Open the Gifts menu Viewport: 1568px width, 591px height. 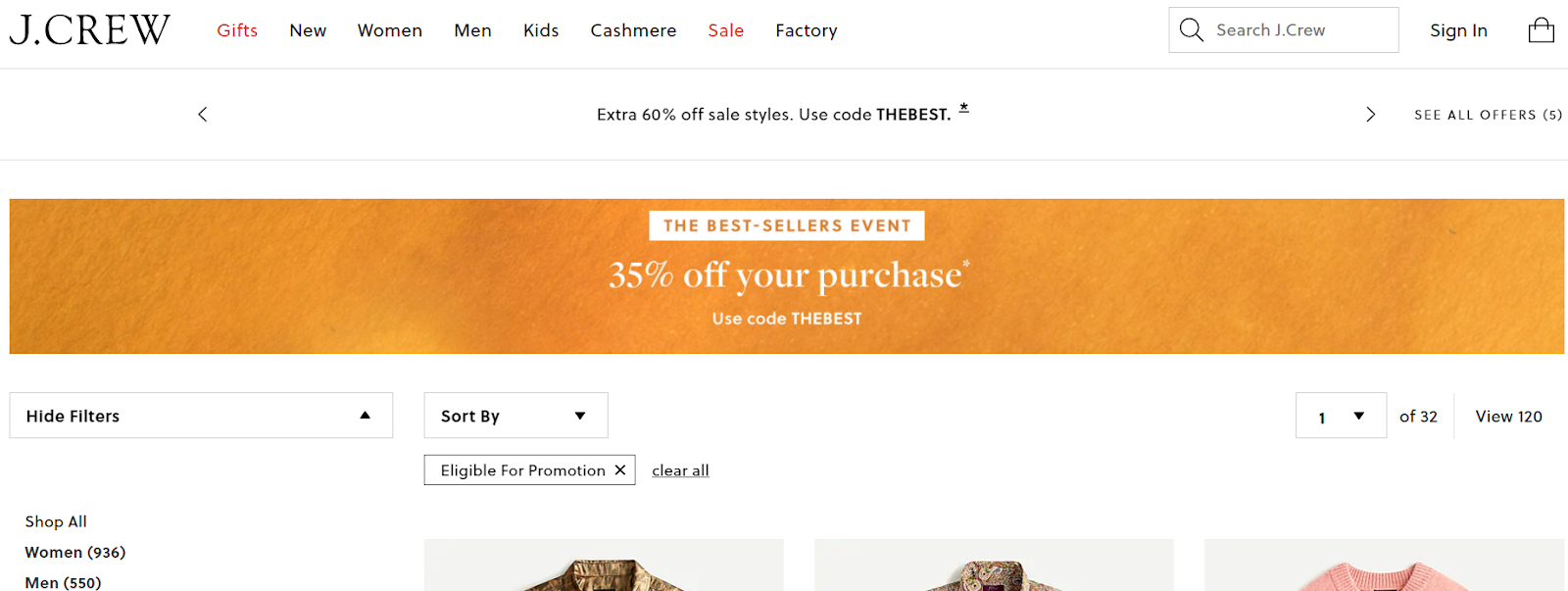tap(237, 30)
